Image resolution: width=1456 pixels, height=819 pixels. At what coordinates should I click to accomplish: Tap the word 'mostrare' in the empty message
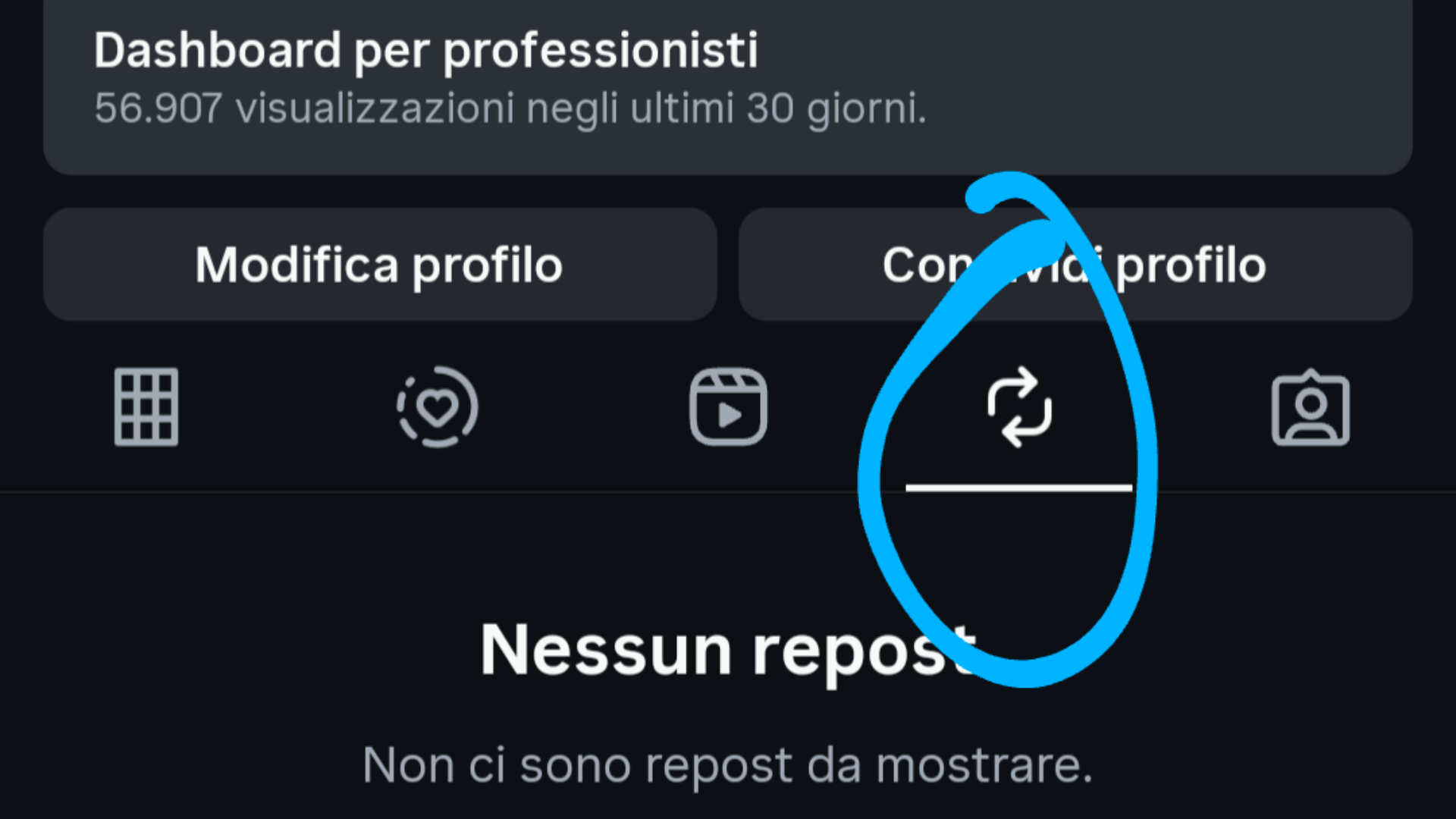[984, 766]
